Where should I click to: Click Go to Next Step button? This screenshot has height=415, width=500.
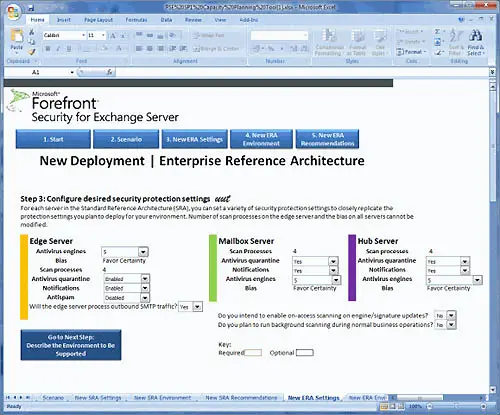pos(71,345)
